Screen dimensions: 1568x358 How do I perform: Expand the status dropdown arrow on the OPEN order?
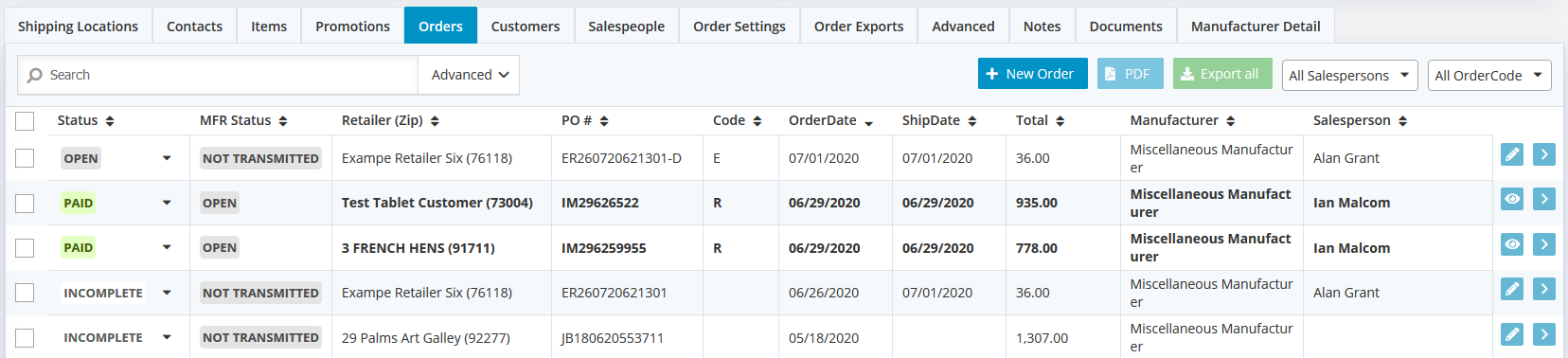pyautogui.click(x=167, y=158)
